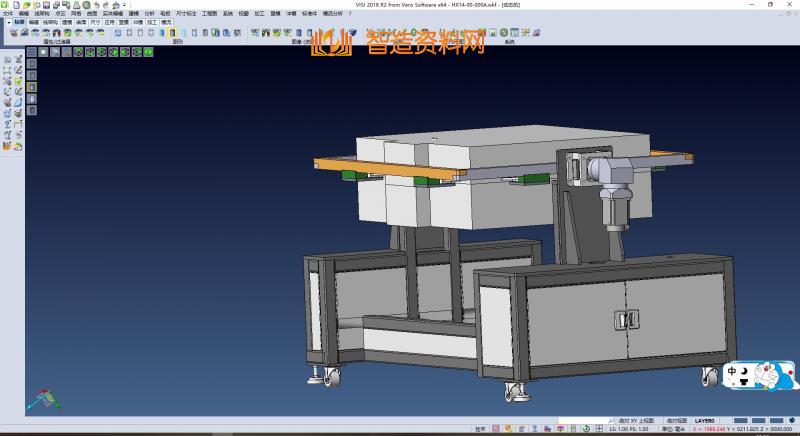Open the 文件 menu
Screen dimensions: 800x436
pyautogui.click(x=8, y=13)
